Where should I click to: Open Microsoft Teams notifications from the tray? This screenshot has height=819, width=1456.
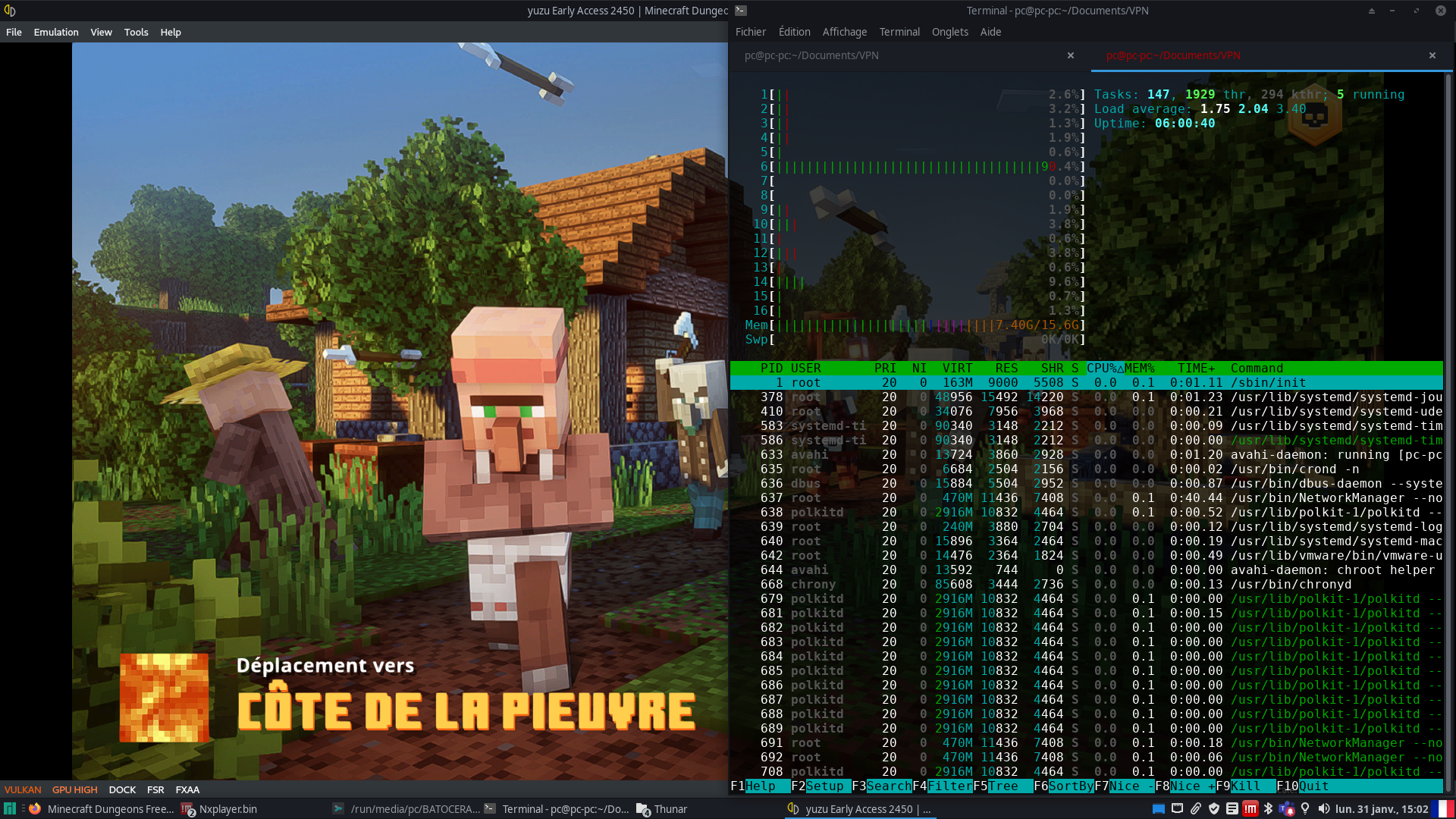click(1287, 809)
